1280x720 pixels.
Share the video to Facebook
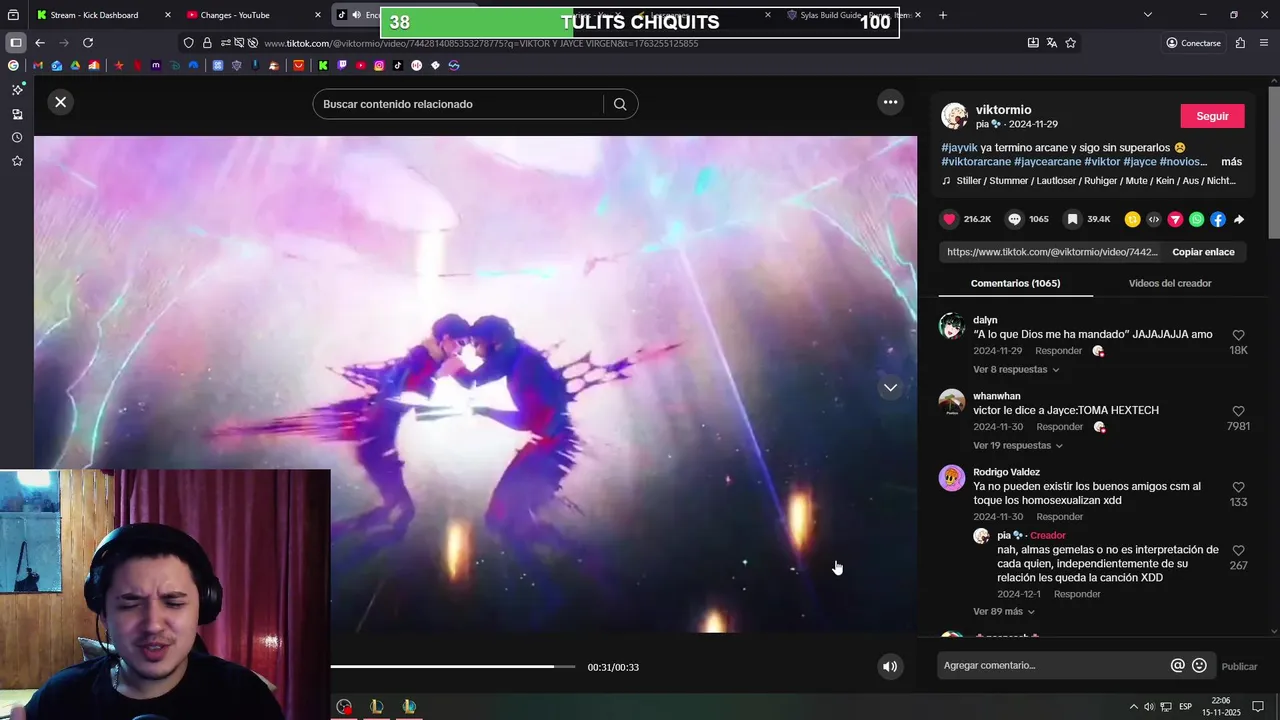(1217, 219)
